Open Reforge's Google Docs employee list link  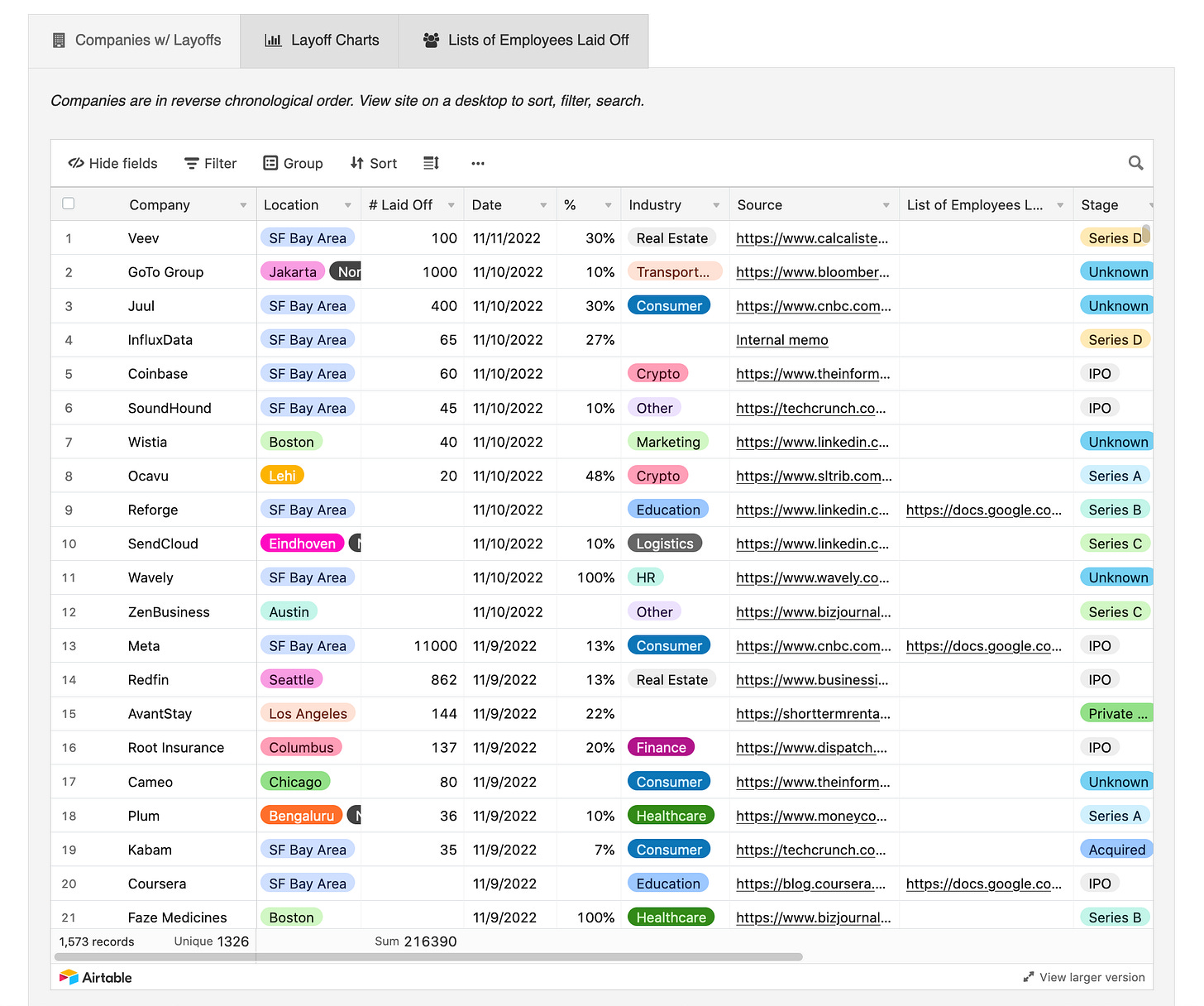(984, 510)
